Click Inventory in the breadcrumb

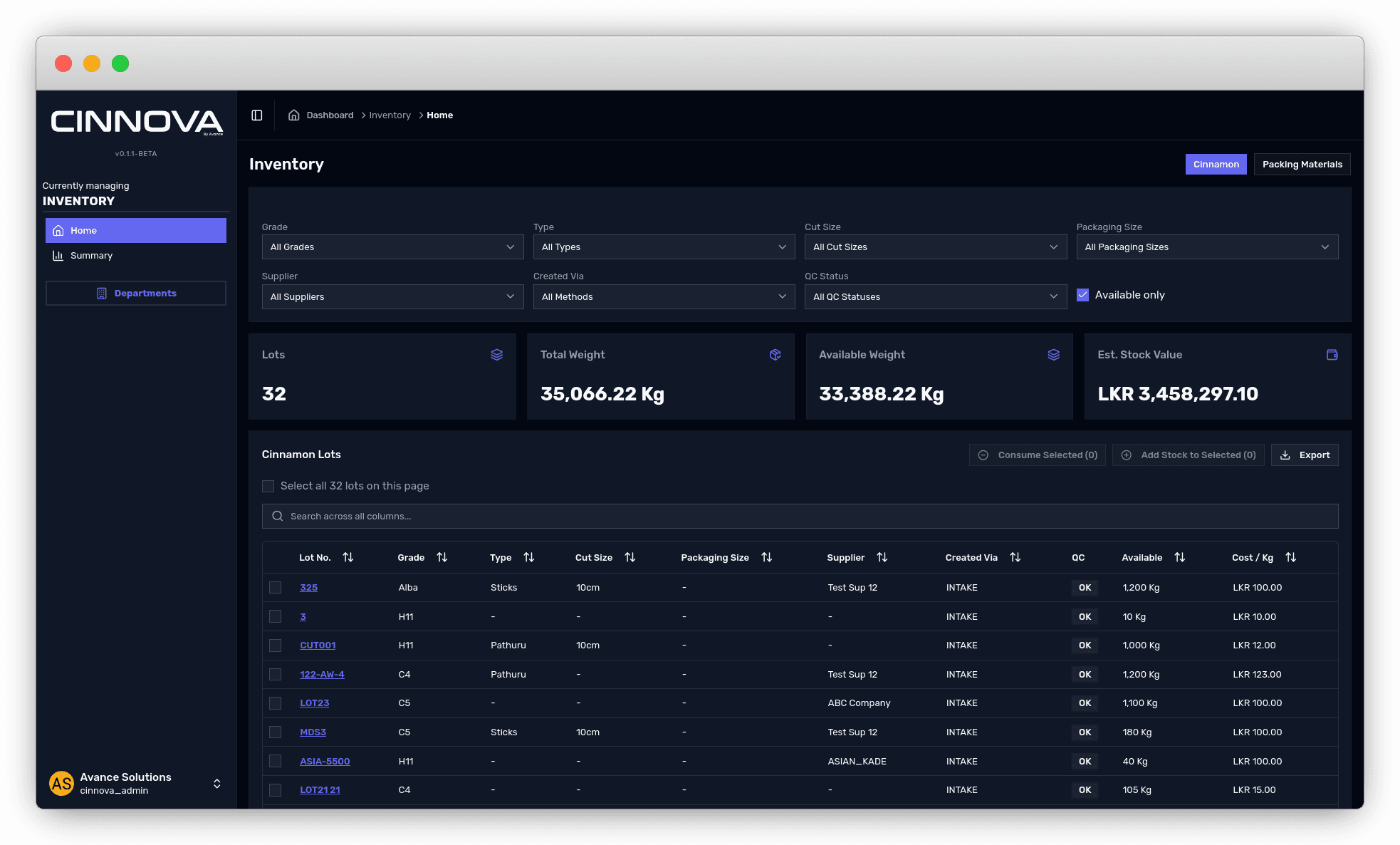click(x=390, y=115)
